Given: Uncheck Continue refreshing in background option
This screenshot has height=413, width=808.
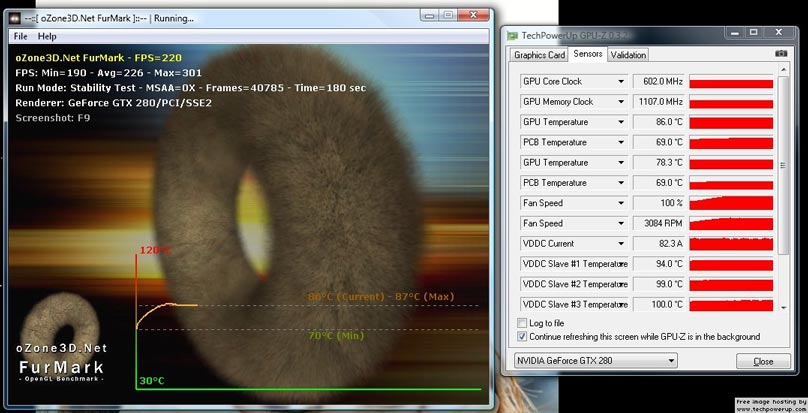Looking at the screenshot, I should pyautogui.click(x=521, y=337).
